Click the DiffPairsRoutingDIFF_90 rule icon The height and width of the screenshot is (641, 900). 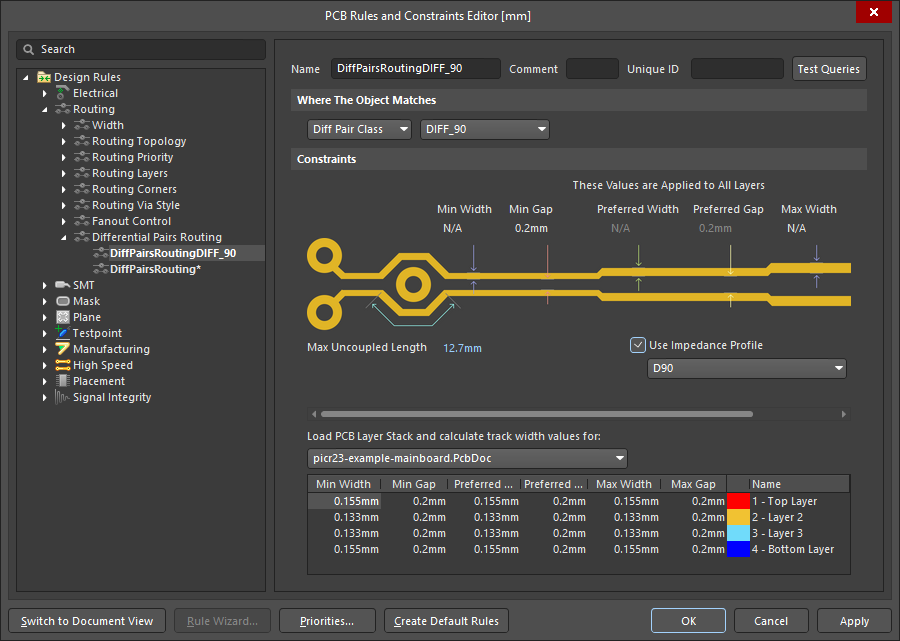pyautogui.click(x=100, y=253)
